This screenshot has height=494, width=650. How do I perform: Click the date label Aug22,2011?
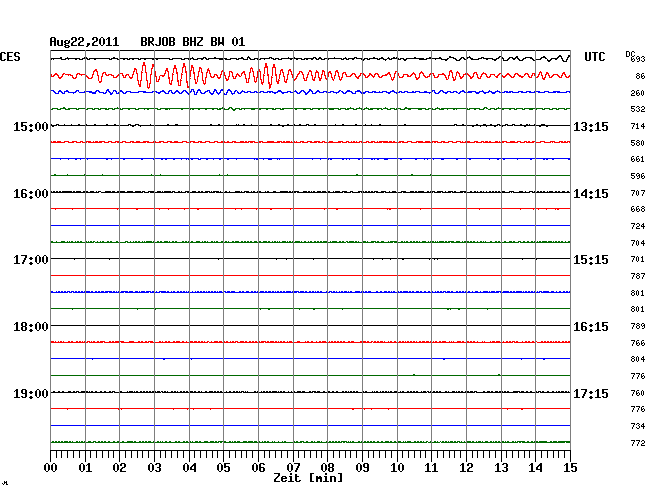pos(84,42)
